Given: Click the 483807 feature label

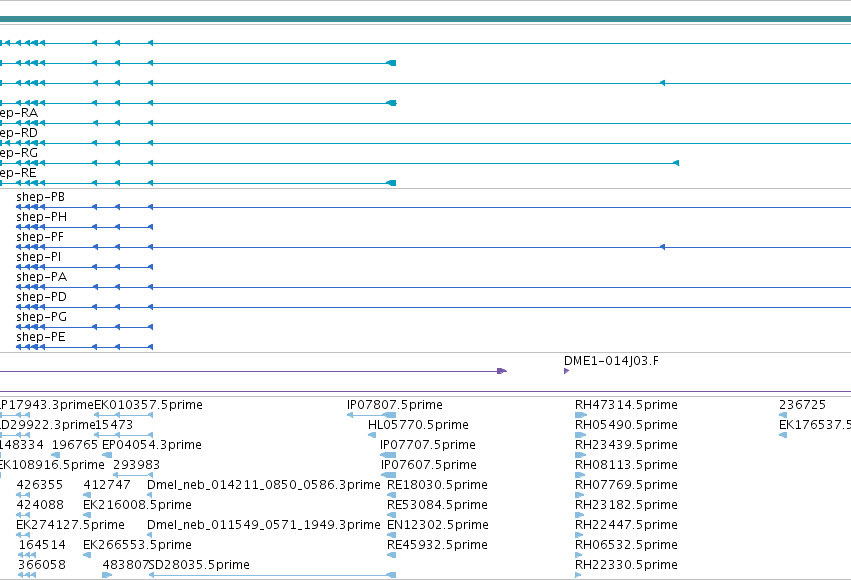Looking at the screenshot, I should (125, 565).
